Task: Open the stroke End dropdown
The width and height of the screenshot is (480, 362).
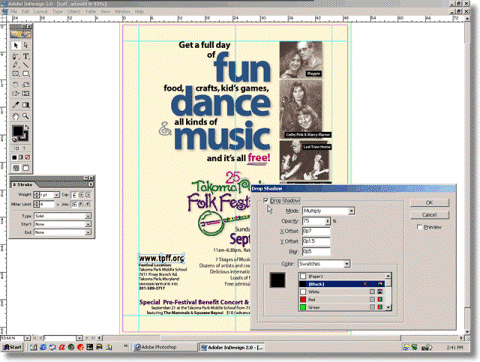Action: [88, 232]
